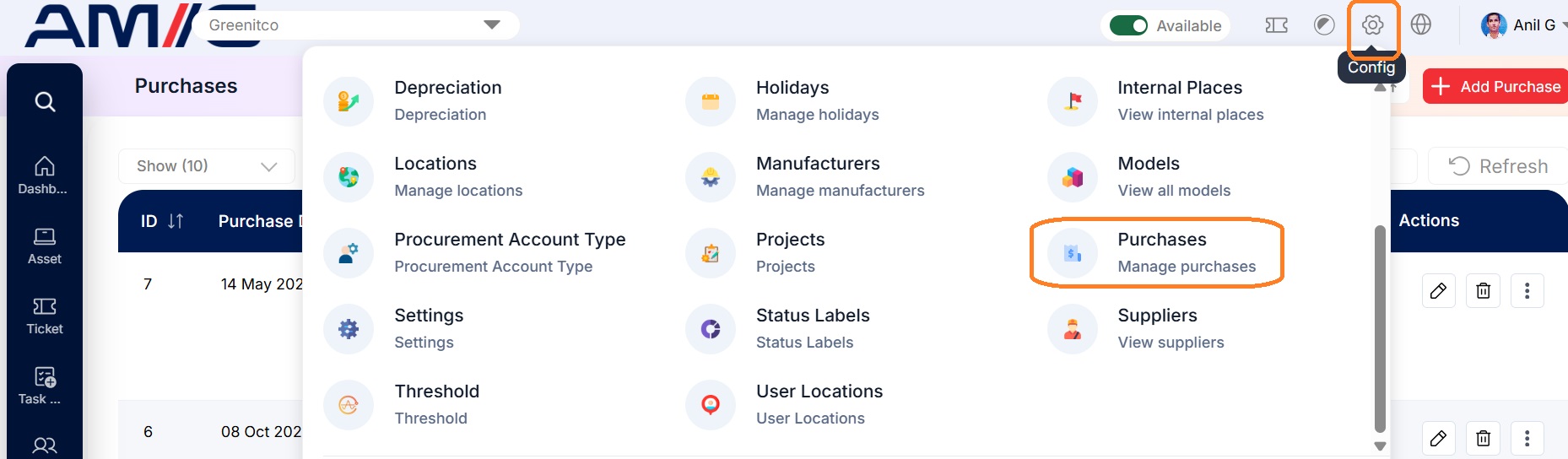Expand the Show (10) rows dropdown
Viewport: 1568px width, 459px height.
pos(207,166)
